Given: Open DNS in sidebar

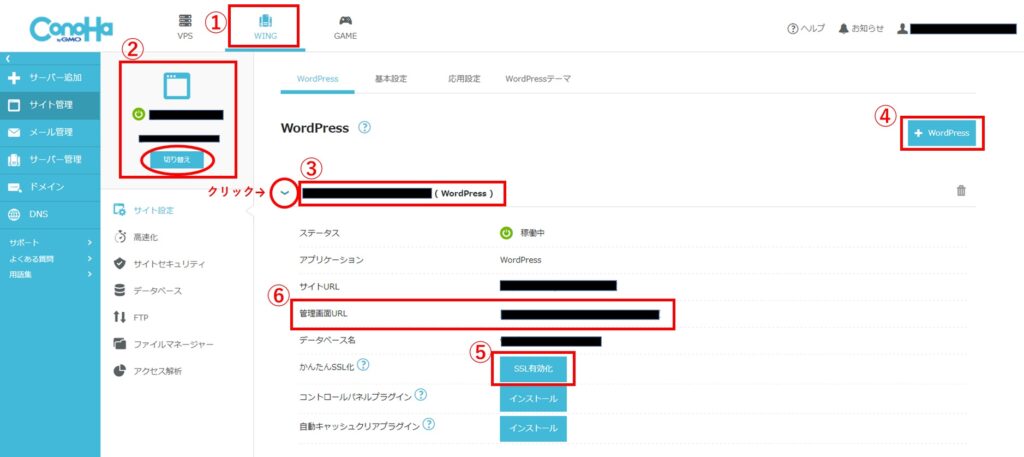Looking at the screenshot, I should [50, 214].
